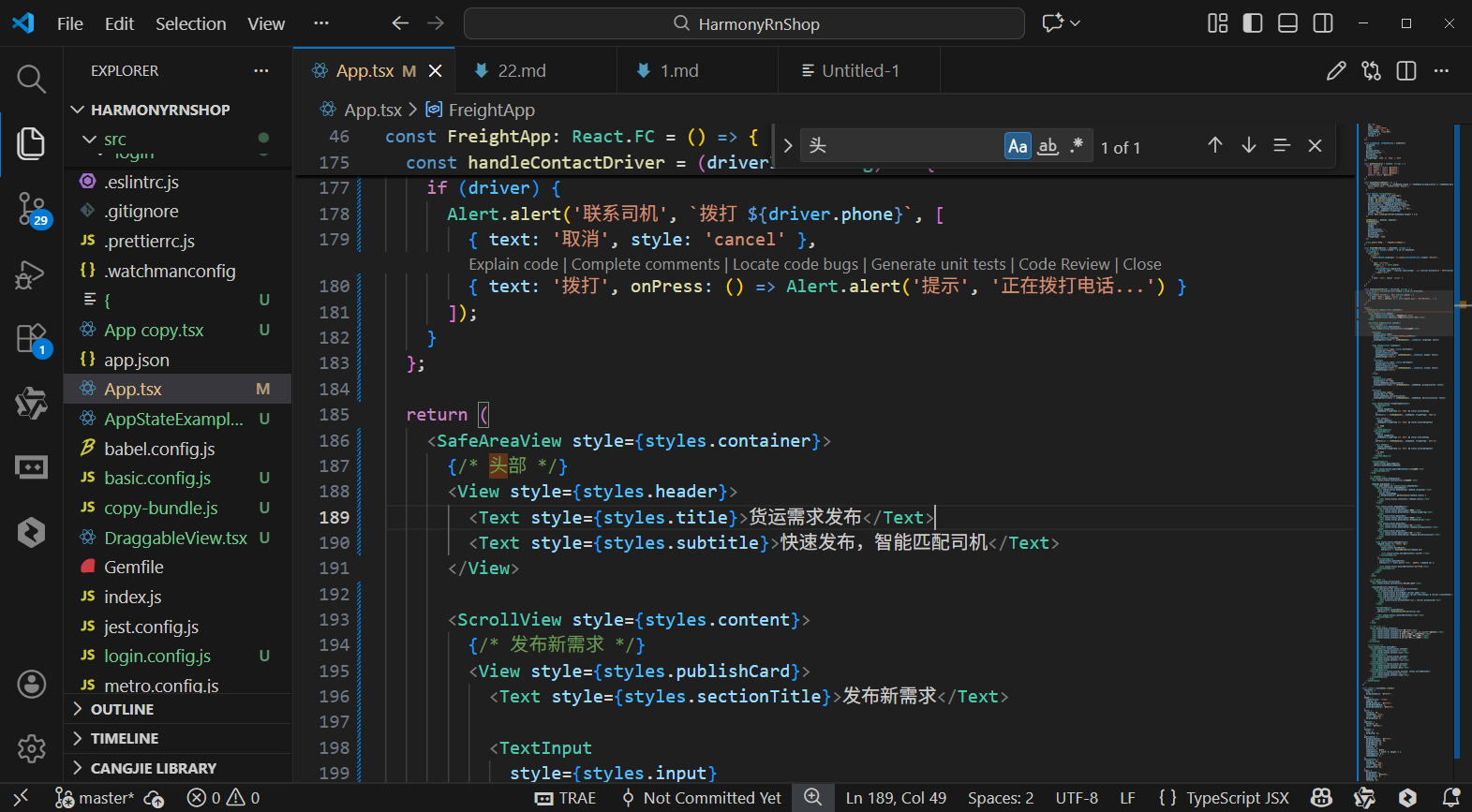Click Generate unit tests code lens link
The height and width of the screenshot is (812, 1472).
pyautogui.click(x=939, y=264)
